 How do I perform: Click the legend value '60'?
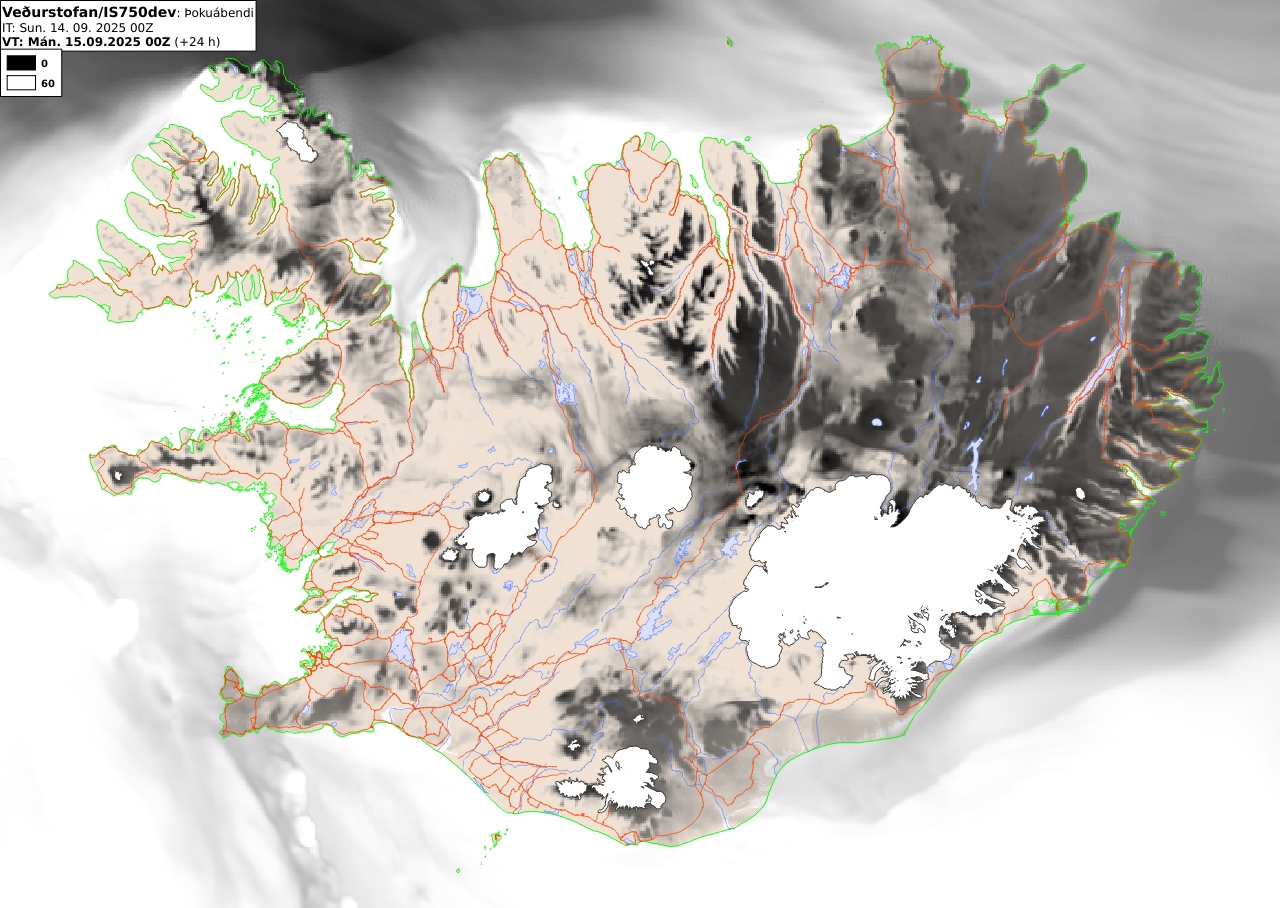tap(47, 83)
